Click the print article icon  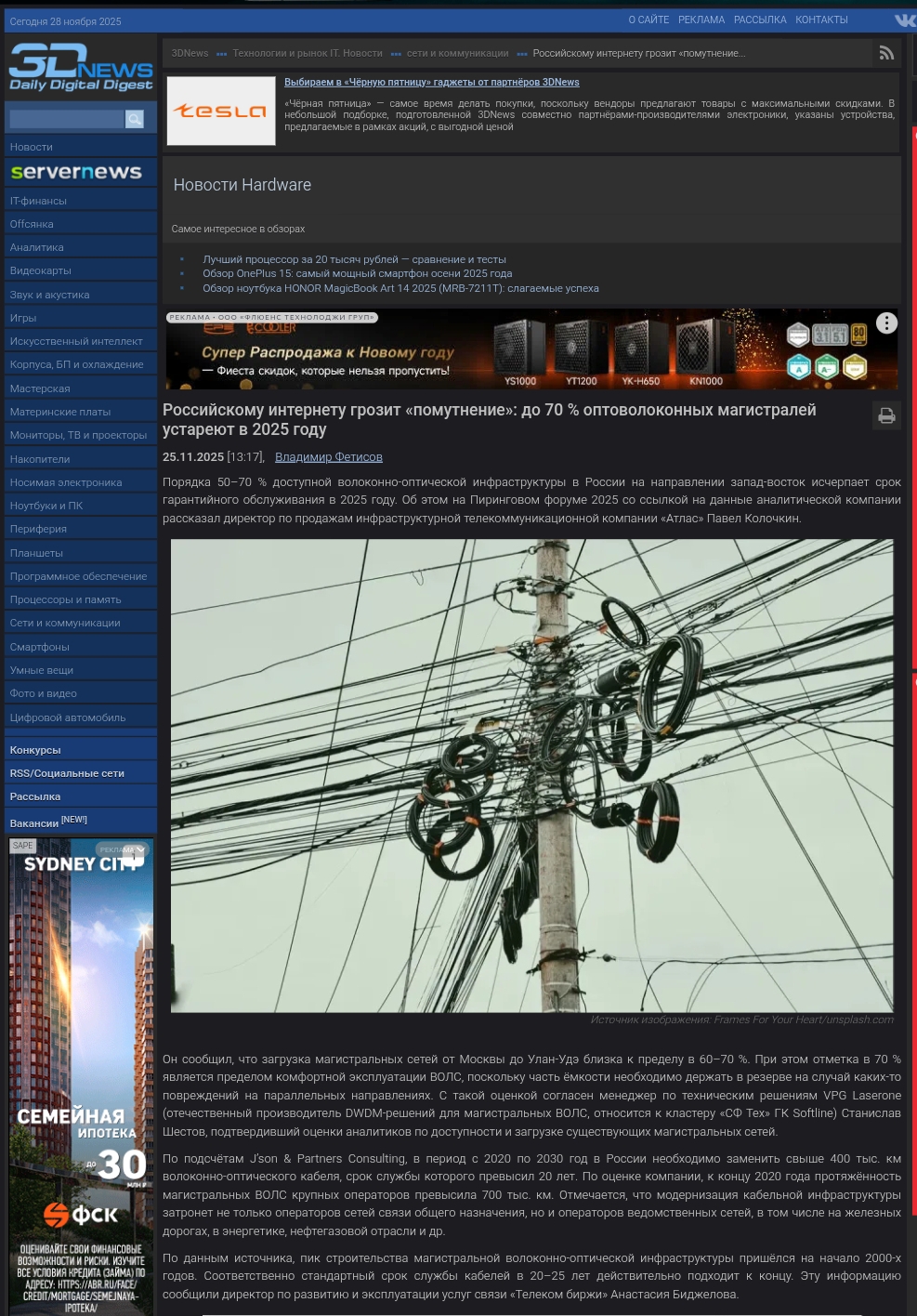pos(885,415)
